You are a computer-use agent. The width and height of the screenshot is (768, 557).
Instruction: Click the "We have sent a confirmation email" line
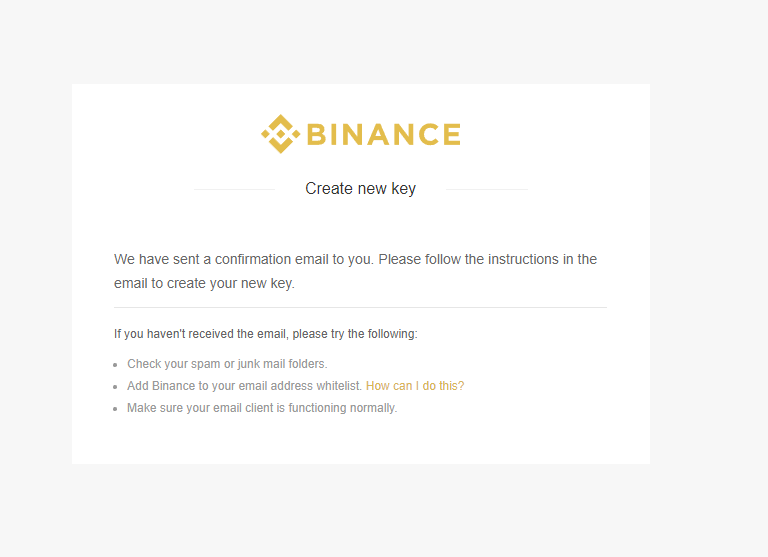(356, 259)
